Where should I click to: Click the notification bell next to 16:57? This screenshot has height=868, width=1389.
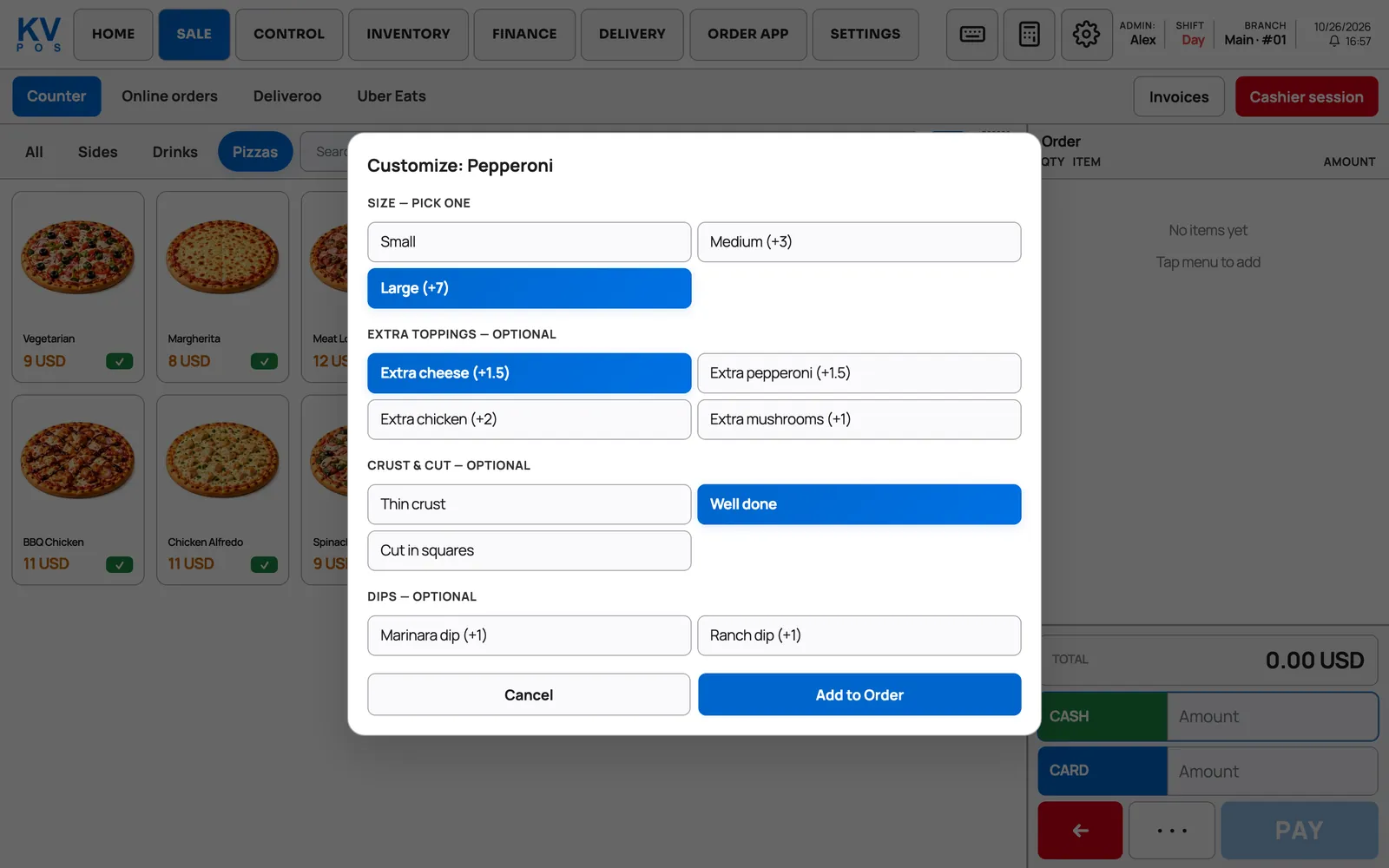point(1334,42)
